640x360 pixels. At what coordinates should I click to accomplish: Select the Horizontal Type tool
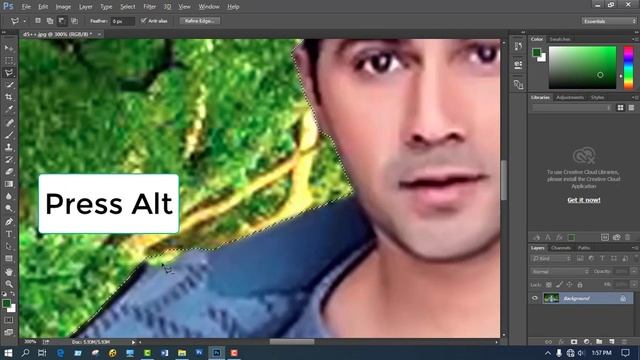click(x=9, y=234)
